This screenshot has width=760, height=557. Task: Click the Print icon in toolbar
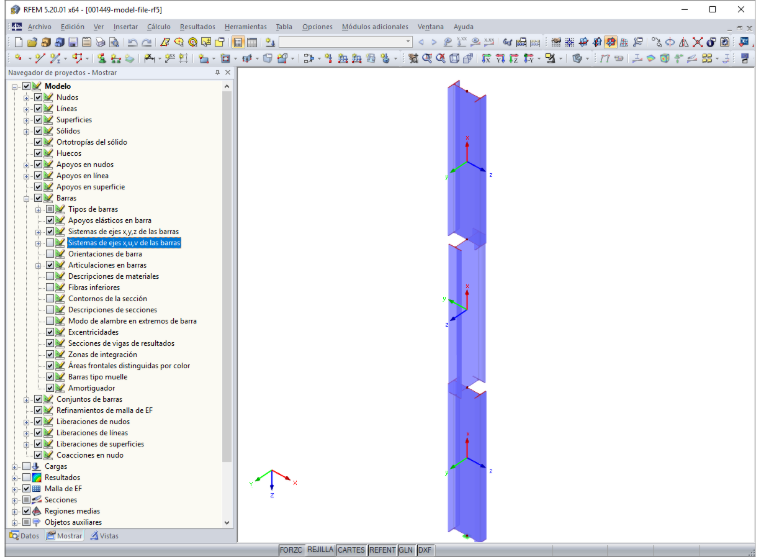(x=100, y=42)
